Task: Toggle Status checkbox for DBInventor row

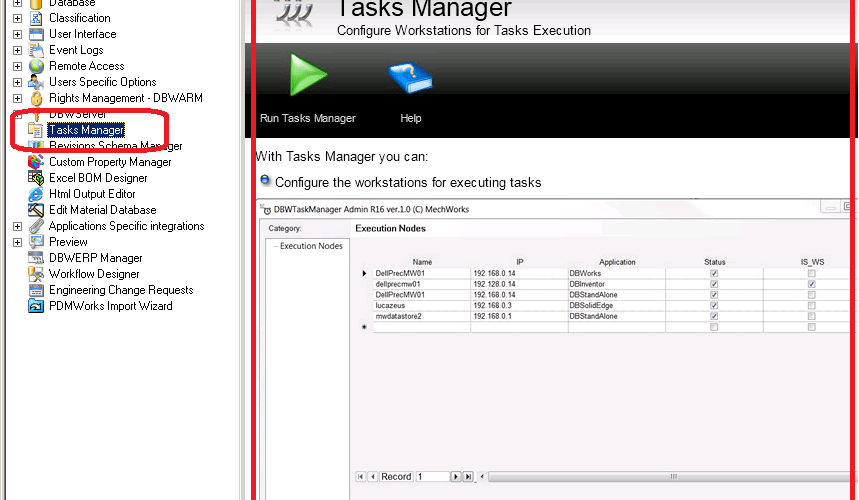Action: point(714,284)
